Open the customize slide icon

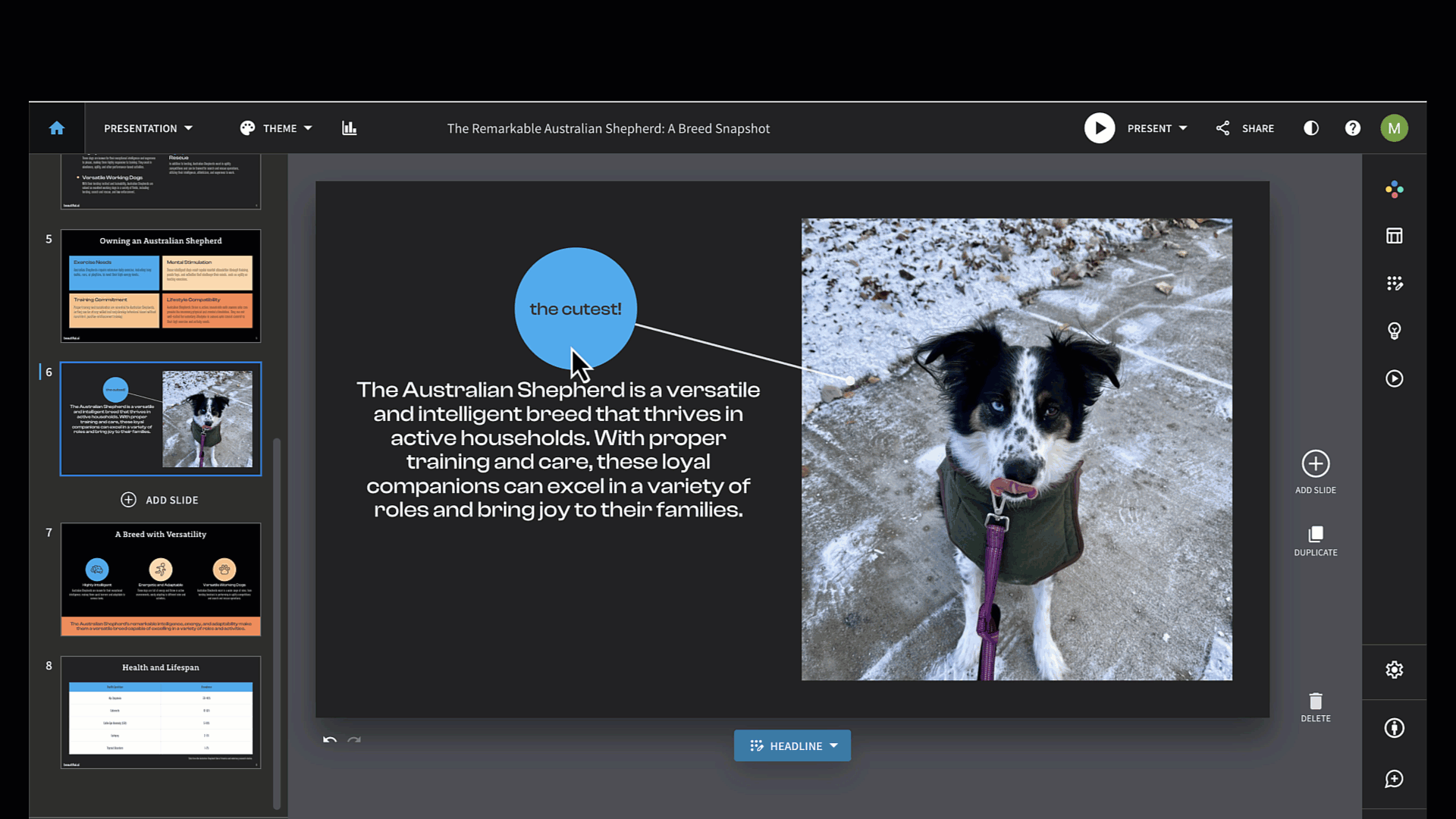click(1394, 283)
